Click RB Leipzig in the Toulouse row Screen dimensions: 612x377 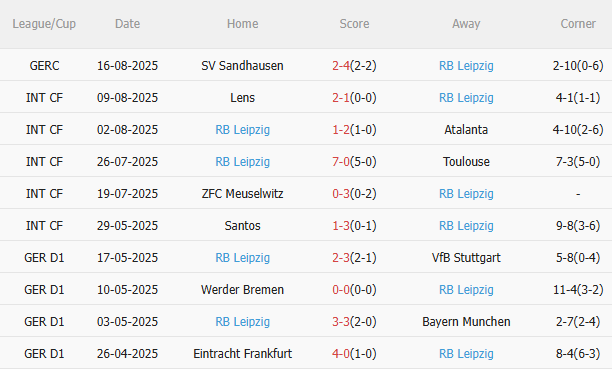coord(242,162)
